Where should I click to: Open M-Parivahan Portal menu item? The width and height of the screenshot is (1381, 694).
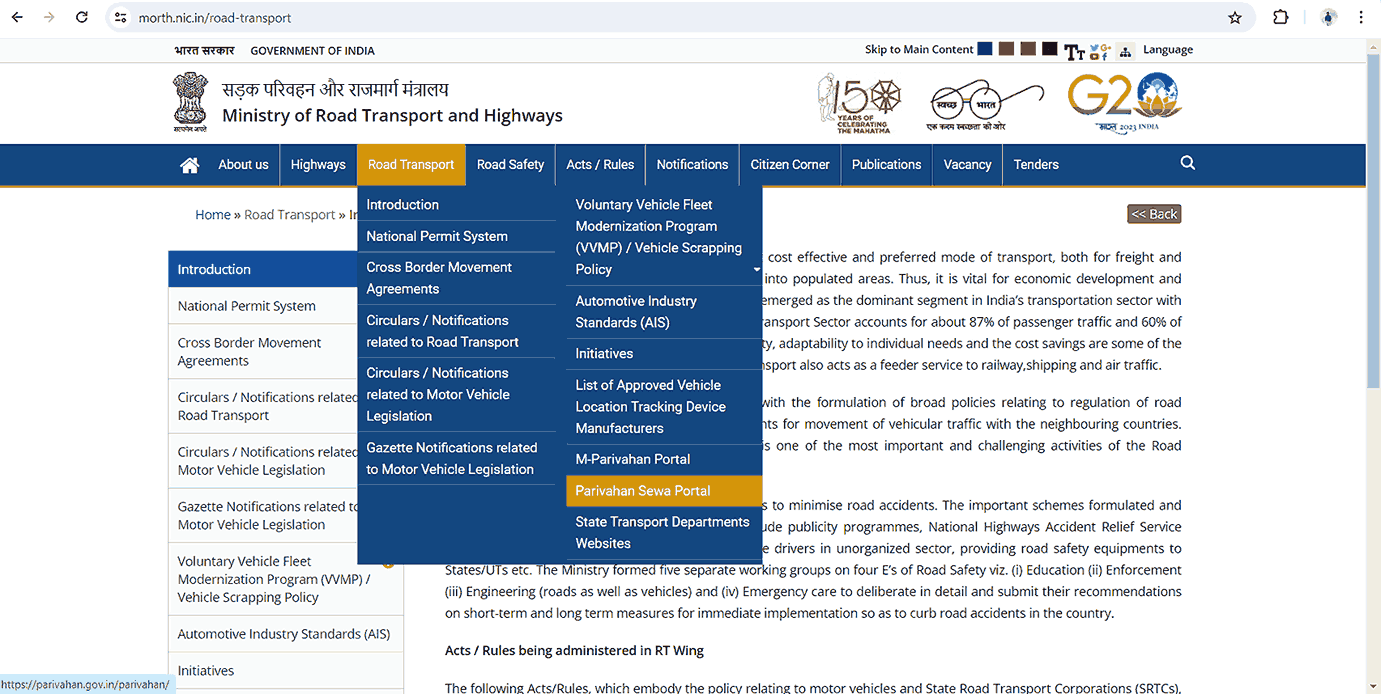pos(664,460)
